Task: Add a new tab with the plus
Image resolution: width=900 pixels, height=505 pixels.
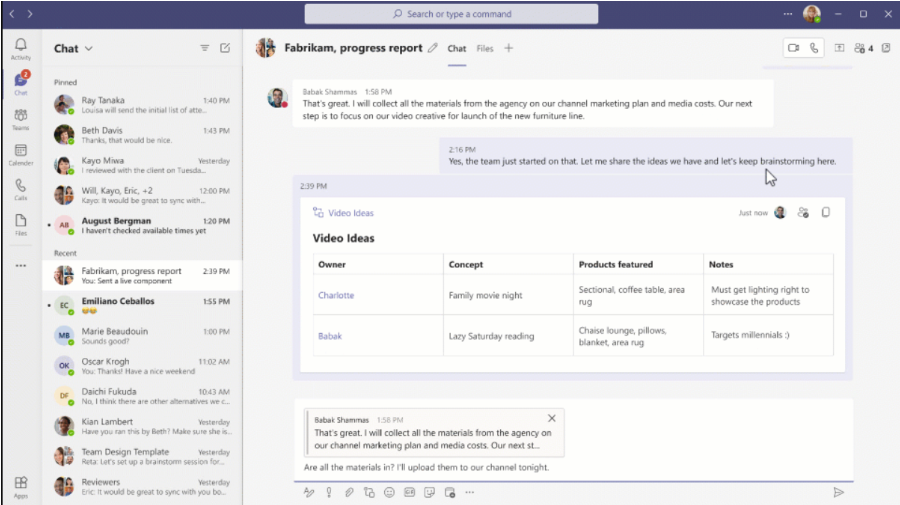Action: (508, 48)
